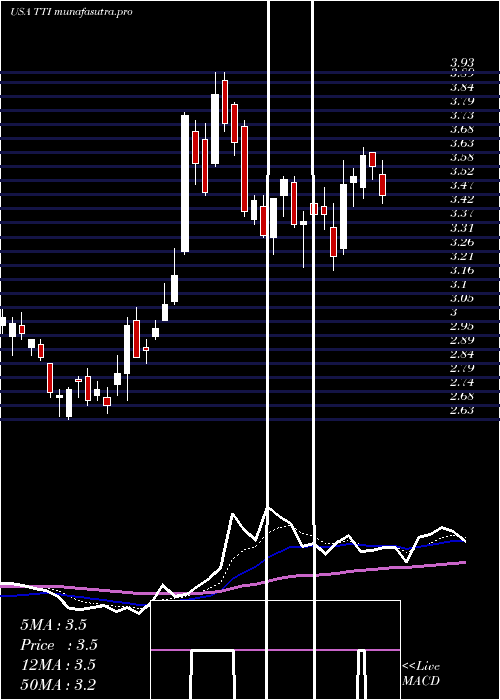Image resolution: width=500 pixels, height=700 pixels.
Task: Select the 3.47 price axis label
Action: click(x=462, y=185)
